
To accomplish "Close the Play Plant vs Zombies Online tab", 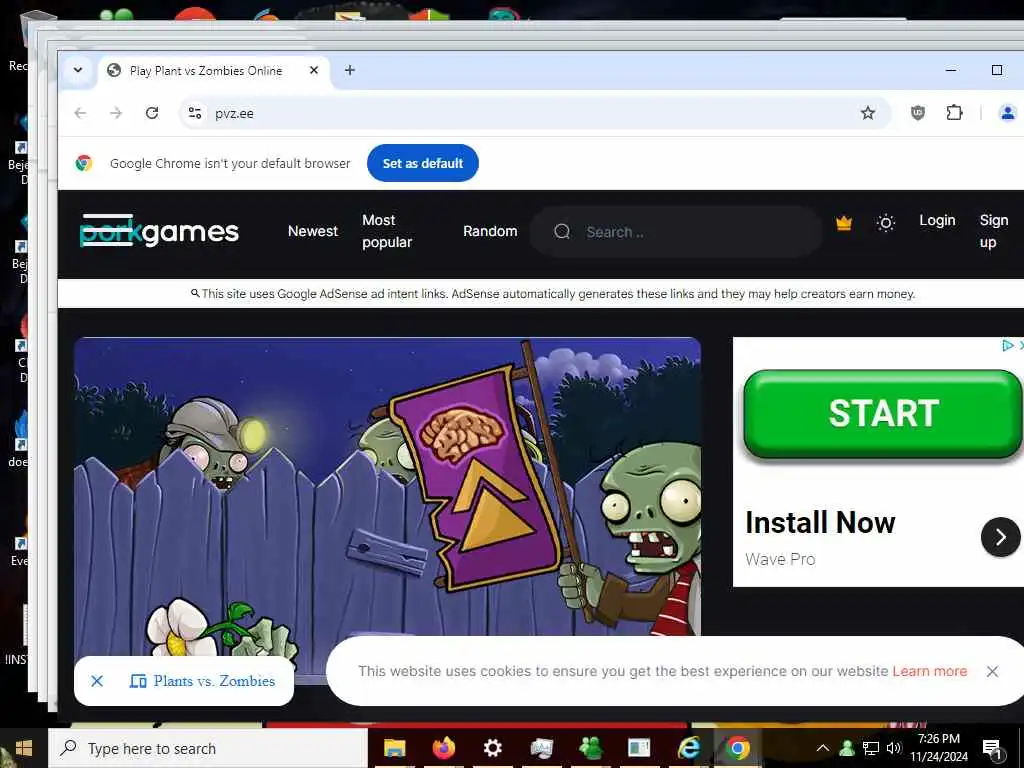I will coord(314,70).
